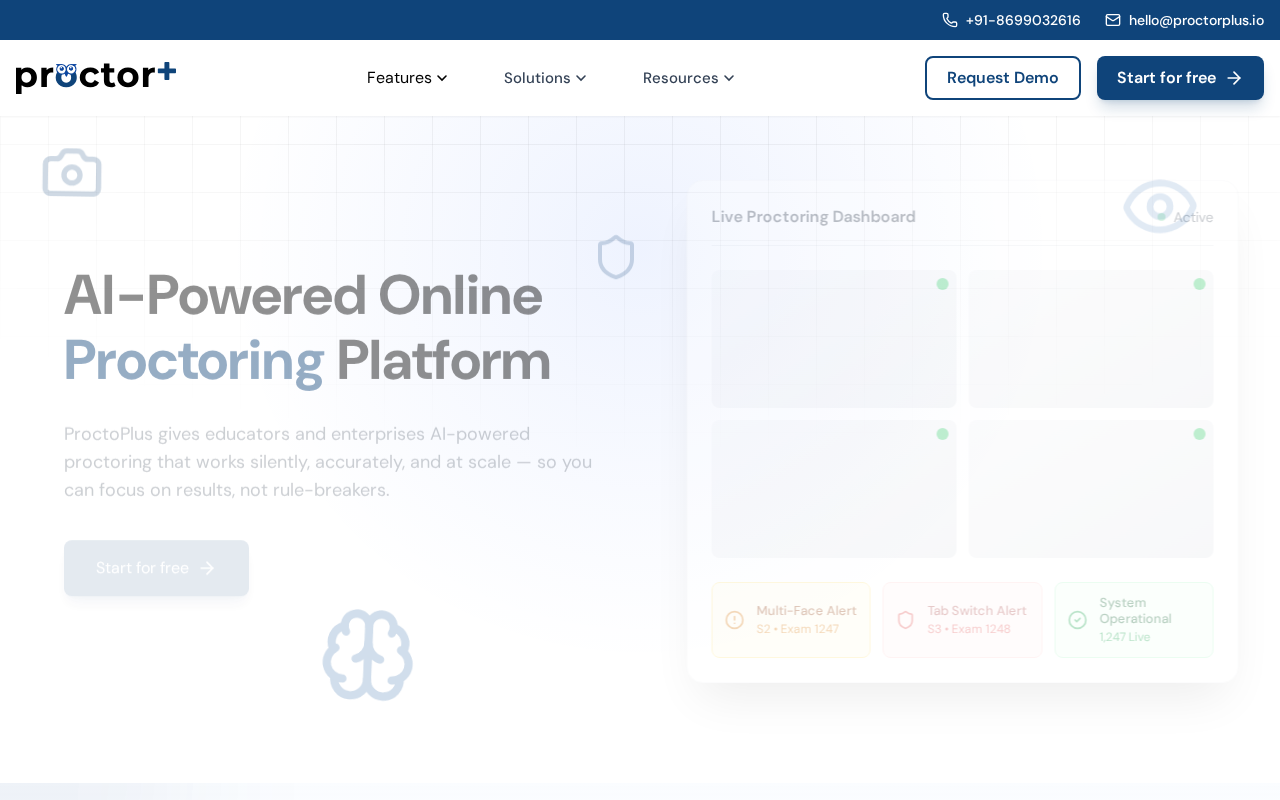This screenshot has height=800, width=1280.
Task: Click the word Proctoring in the headline
Action: click(x=194, y=361)
